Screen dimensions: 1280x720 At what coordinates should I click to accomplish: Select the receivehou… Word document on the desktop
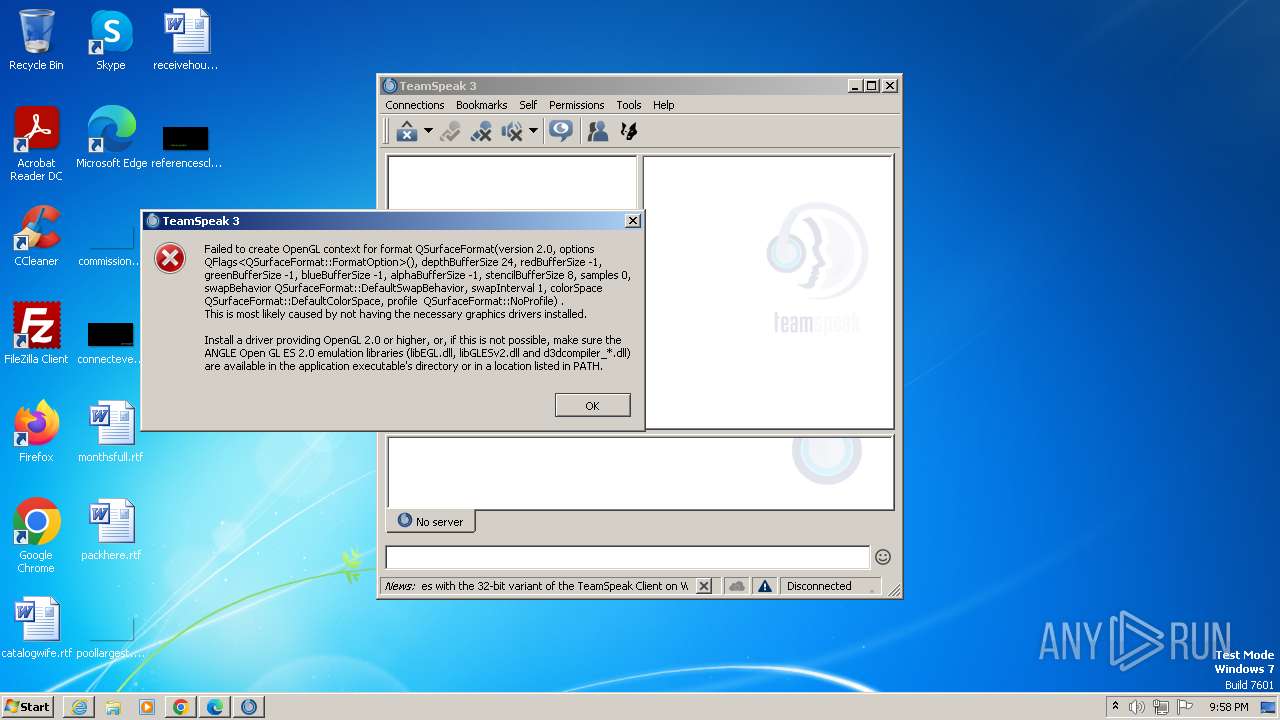tap(186, 40)
